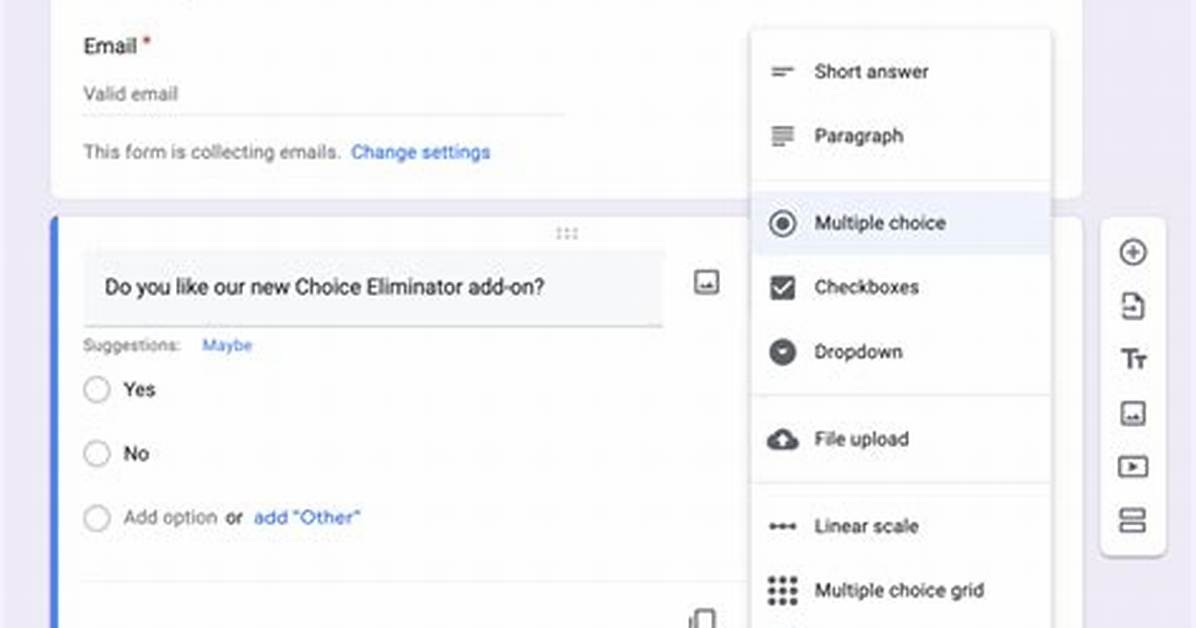This screenshot has height=628, width=1196.
Task: Click the Checkboxes check icon in menu
Action: [x=783, y=288]
